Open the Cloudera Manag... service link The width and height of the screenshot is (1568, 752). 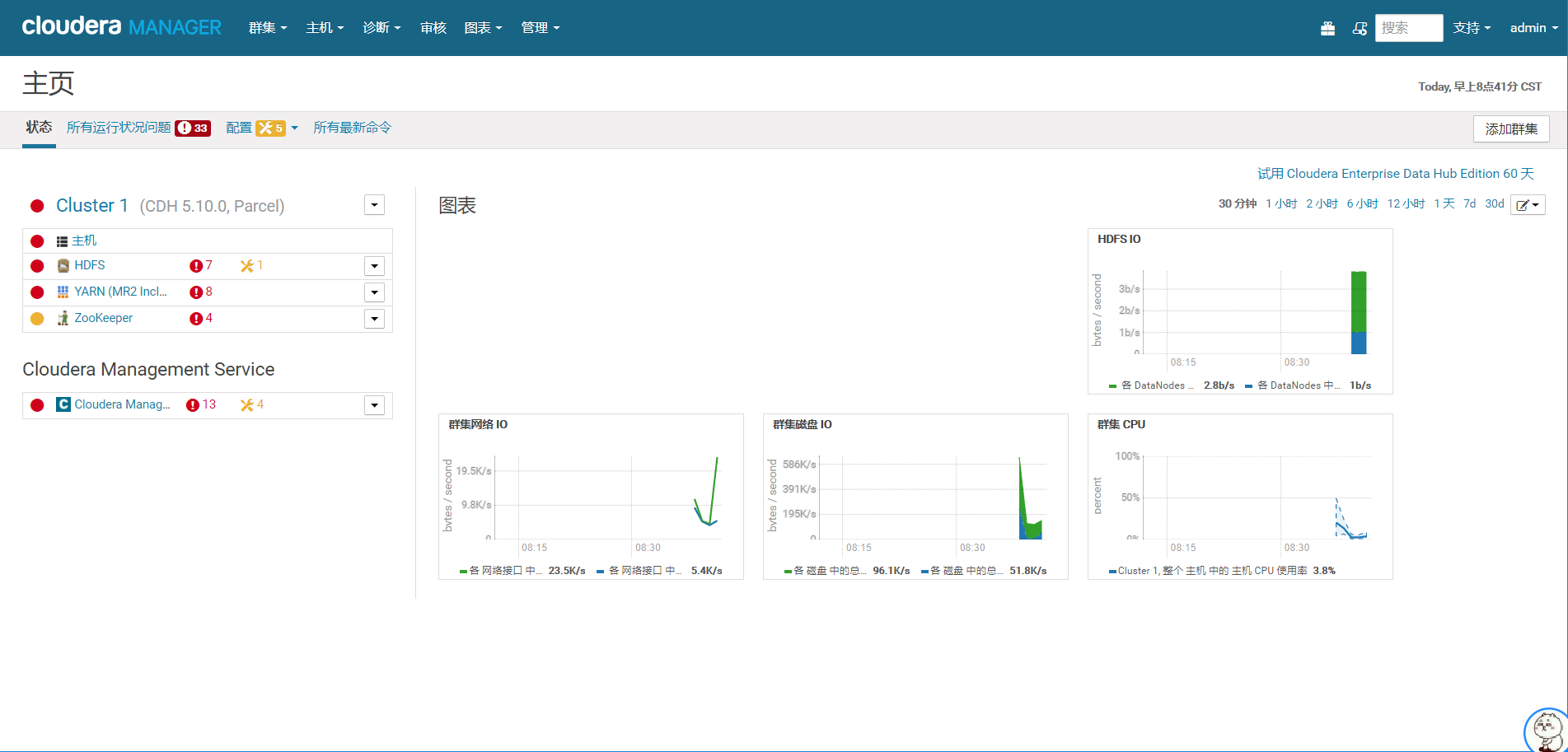pyautogui.click(x=122, y=404)
